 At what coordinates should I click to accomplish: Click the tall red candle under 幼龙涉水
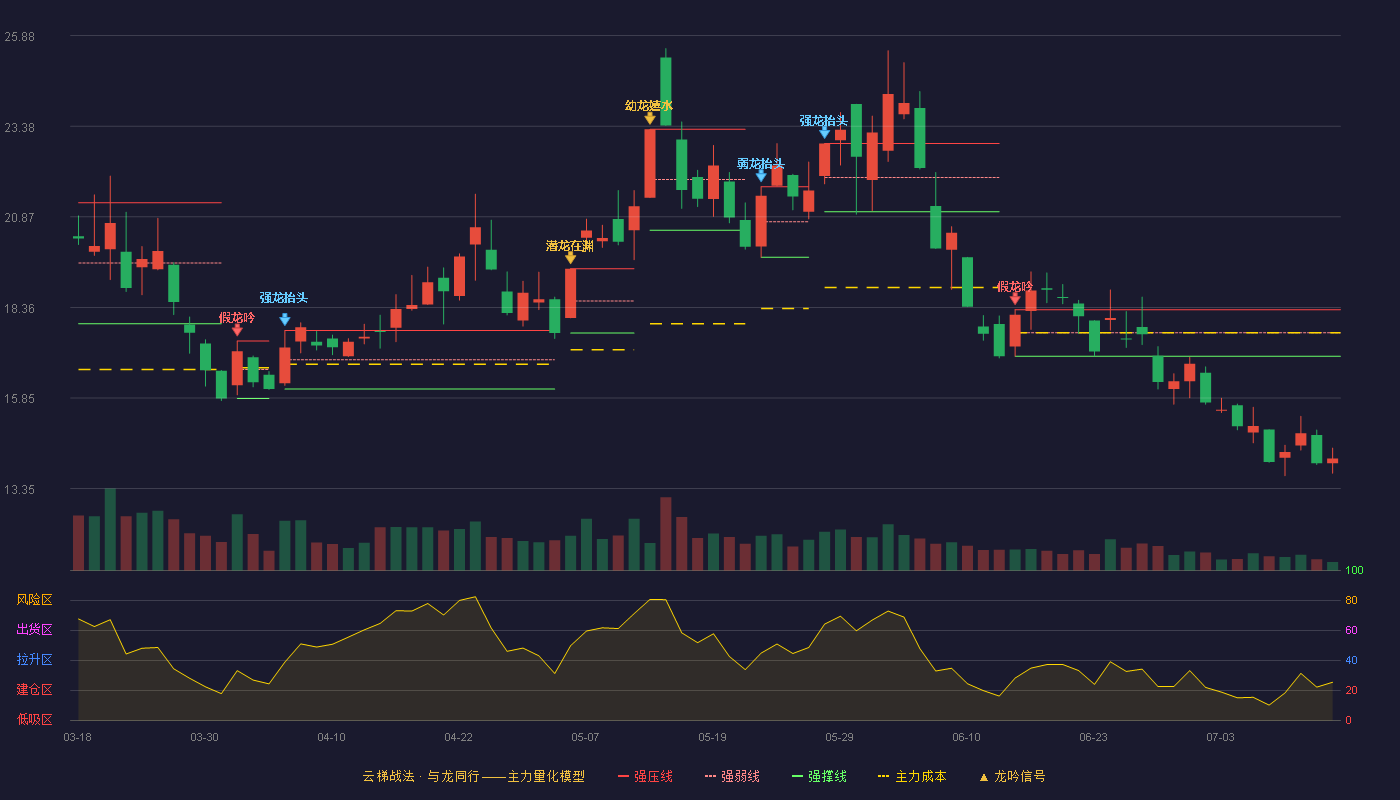point(650,163)
